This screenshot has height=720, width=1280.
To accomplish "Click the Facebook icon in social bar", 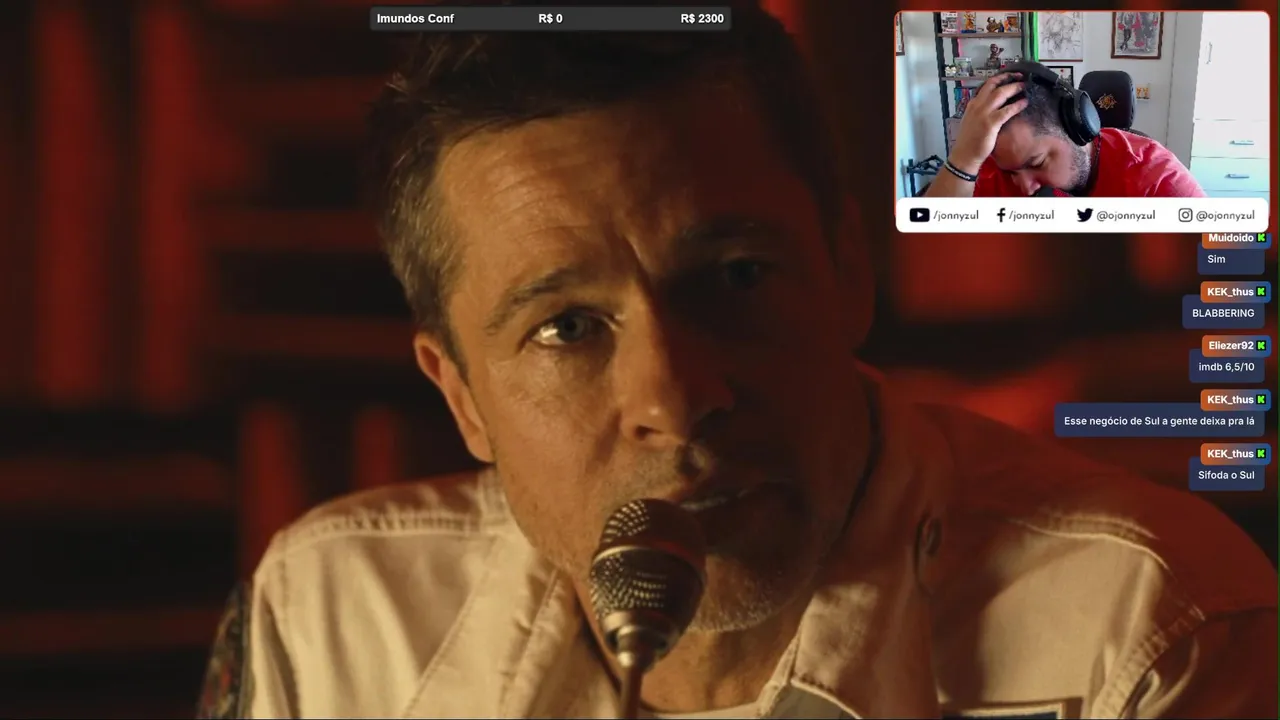I will pos(1001,215).
